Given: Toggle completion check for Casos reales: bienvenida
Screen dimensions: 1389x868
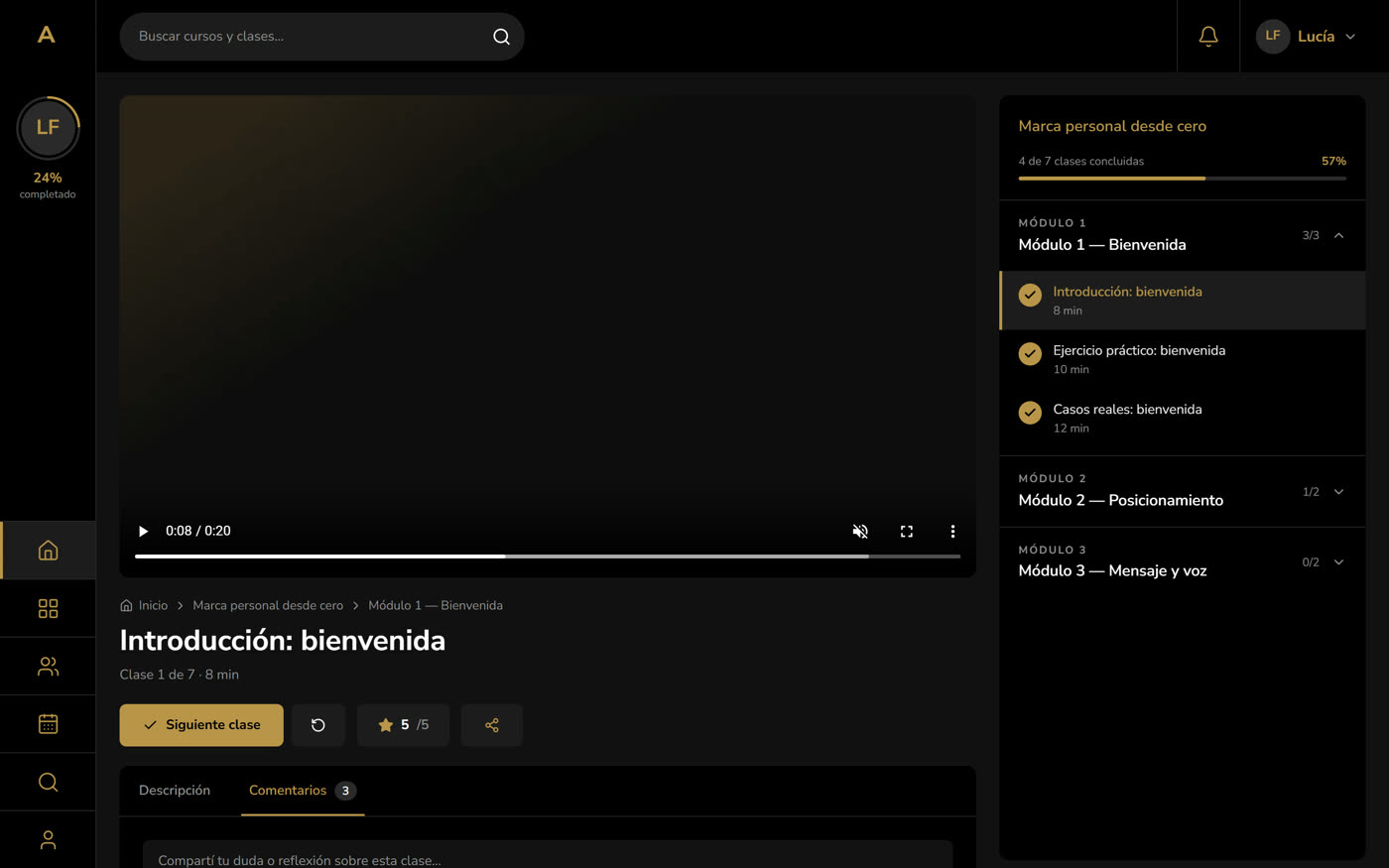Looking at the screenshot, I should point(1030,412).
